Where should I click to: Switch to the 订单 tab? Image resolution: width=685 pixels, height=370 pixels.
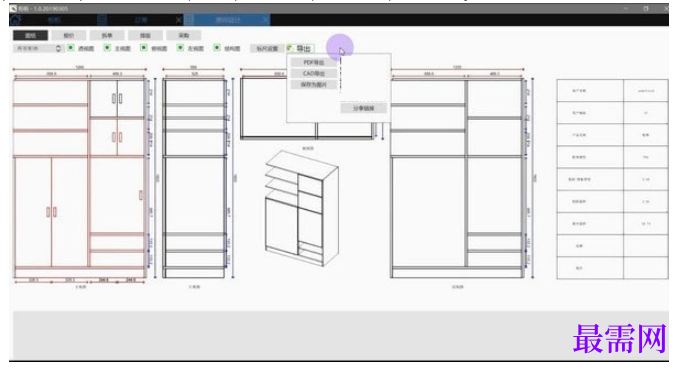(x=141, y=20)
